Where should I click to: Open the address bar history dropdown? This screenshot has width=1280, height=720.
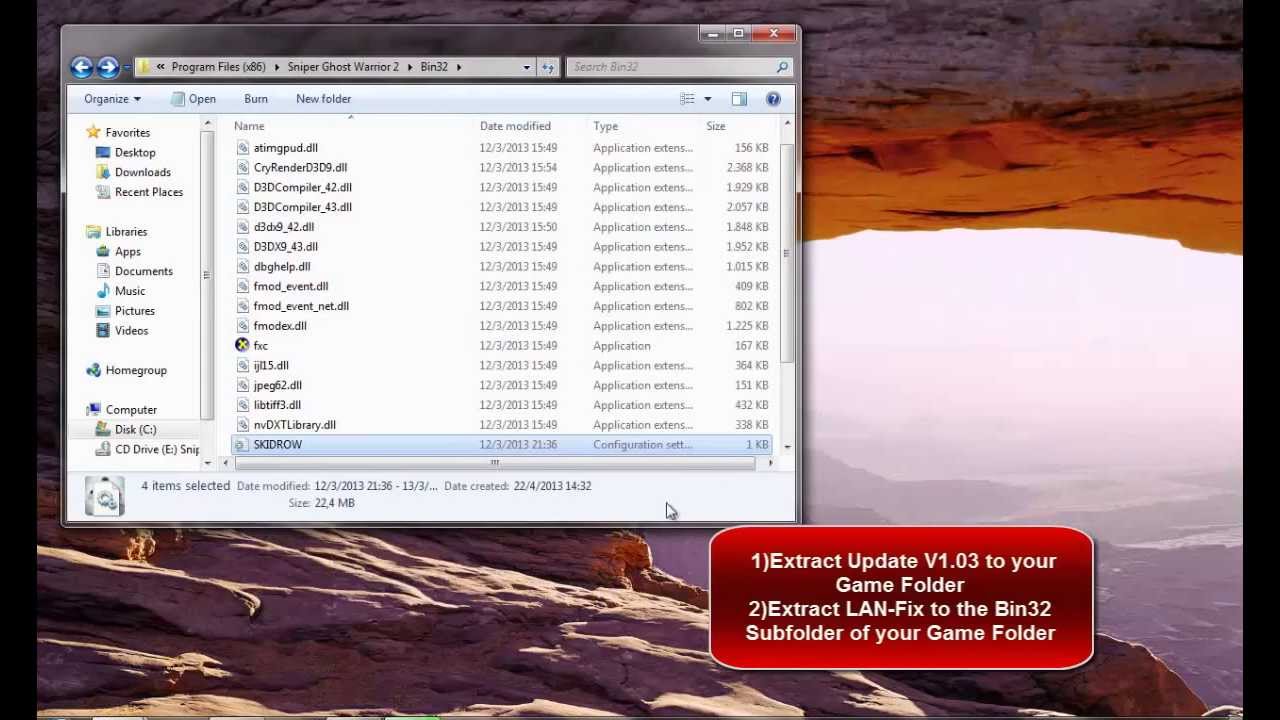(526, 67)
